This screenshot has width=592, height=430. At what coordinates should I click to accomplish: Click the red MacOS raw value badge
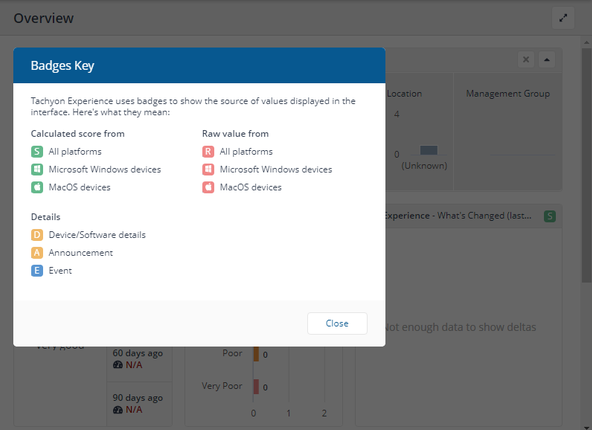pyautogui.click(x=208, y=187)
